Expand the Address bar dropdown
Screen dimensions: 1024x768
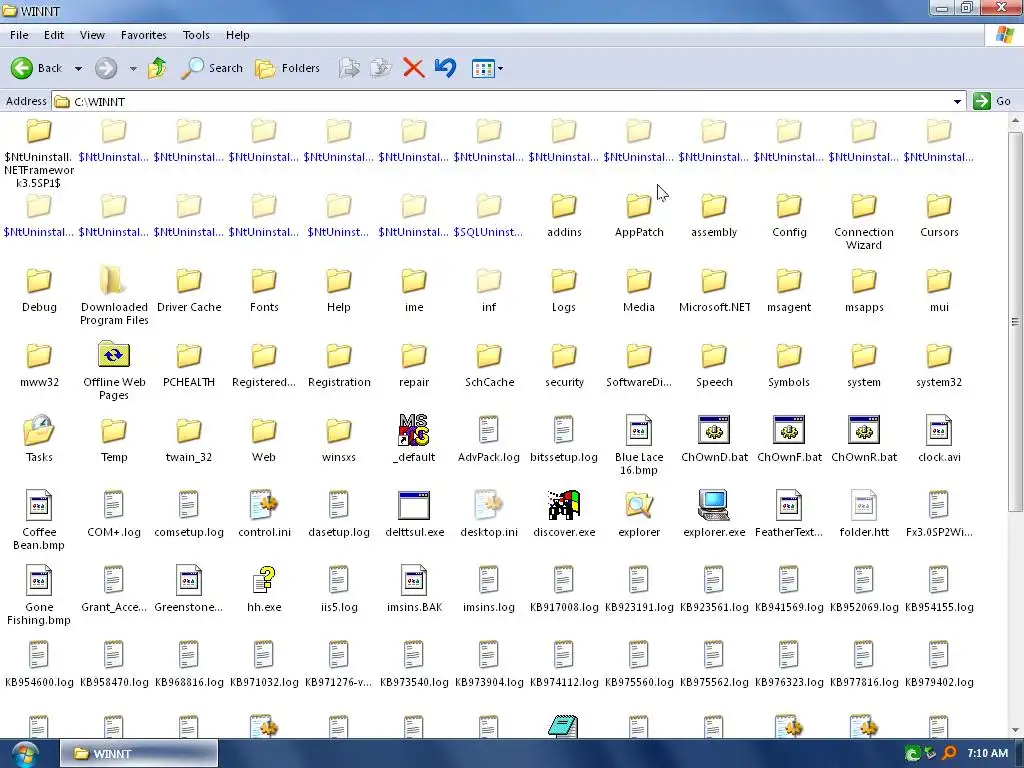[x=957, y=102]
